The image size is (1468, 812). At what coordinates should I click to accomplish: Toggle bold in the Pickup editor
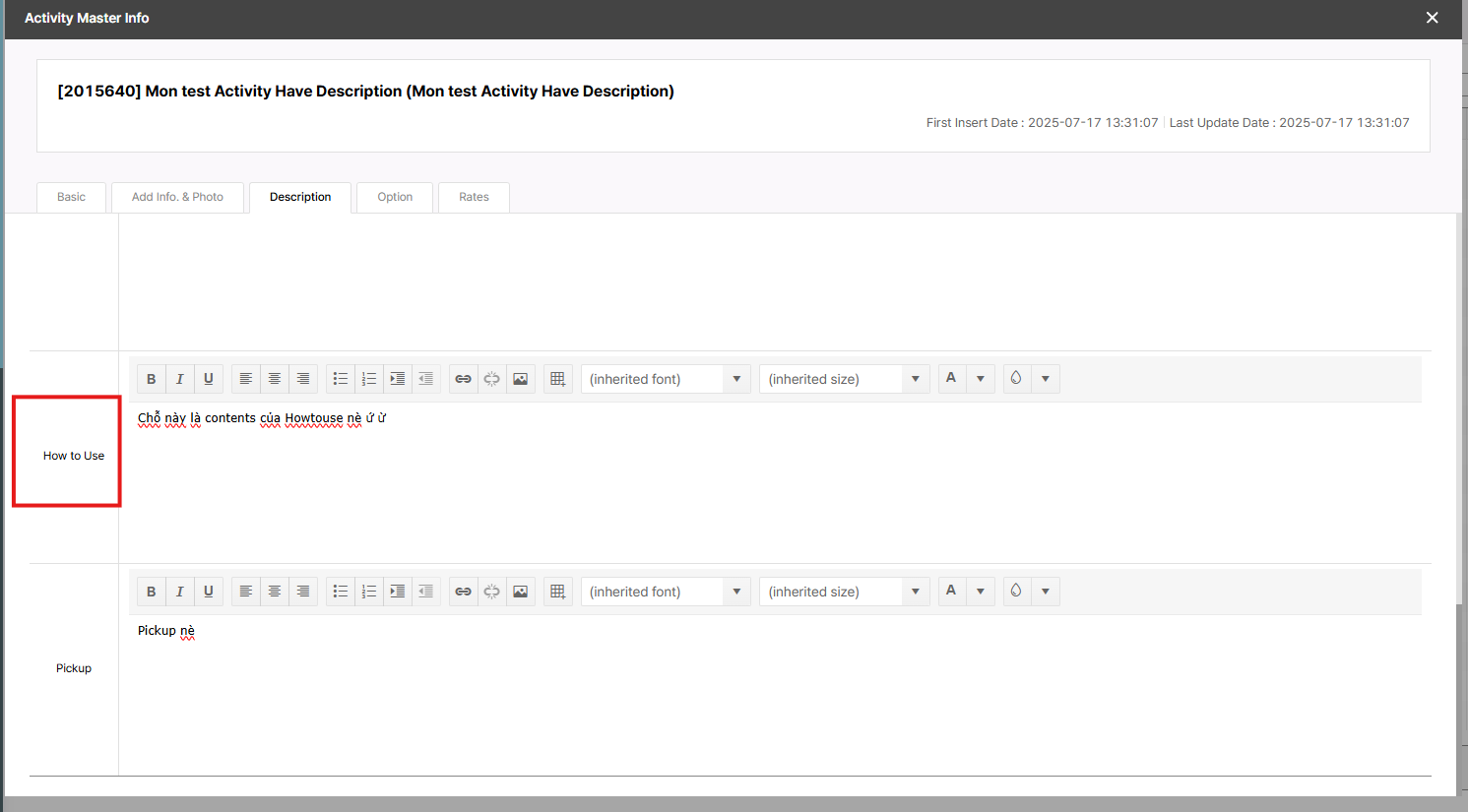(151, 592)
